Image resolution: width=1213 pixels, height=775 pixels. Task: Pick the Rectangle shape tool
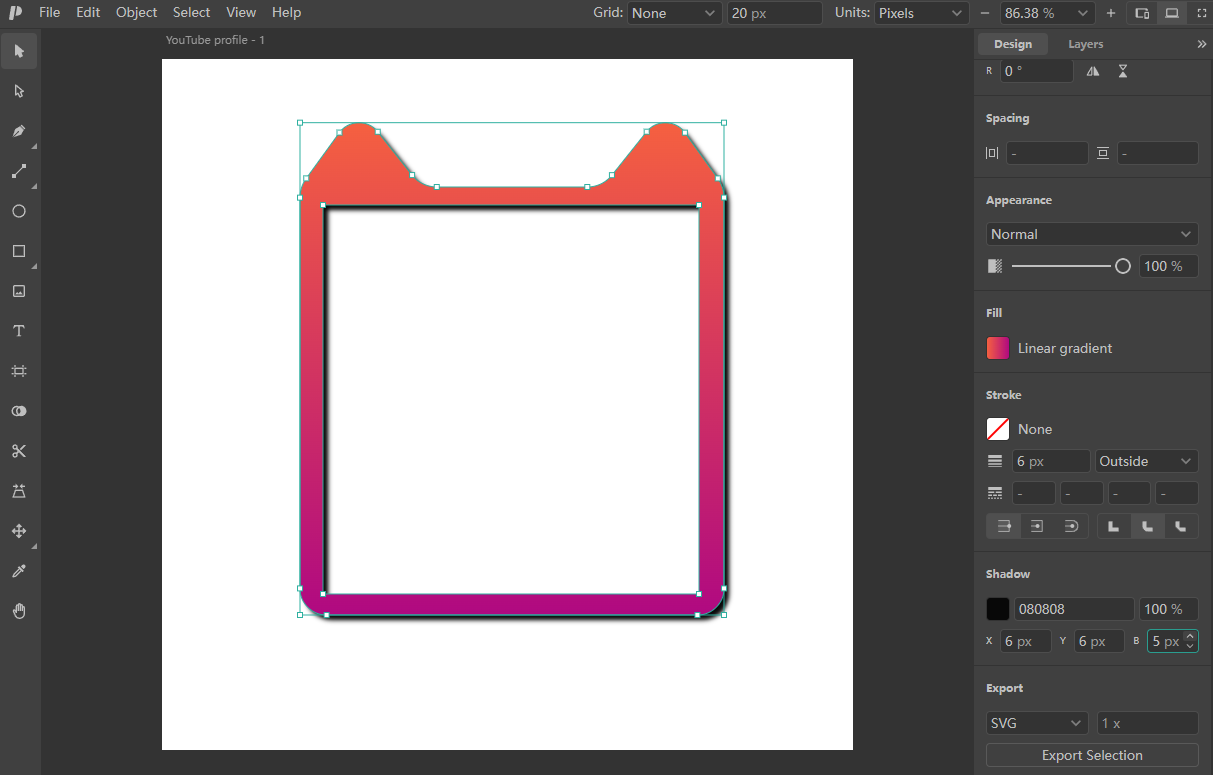(x=19, y=251)
